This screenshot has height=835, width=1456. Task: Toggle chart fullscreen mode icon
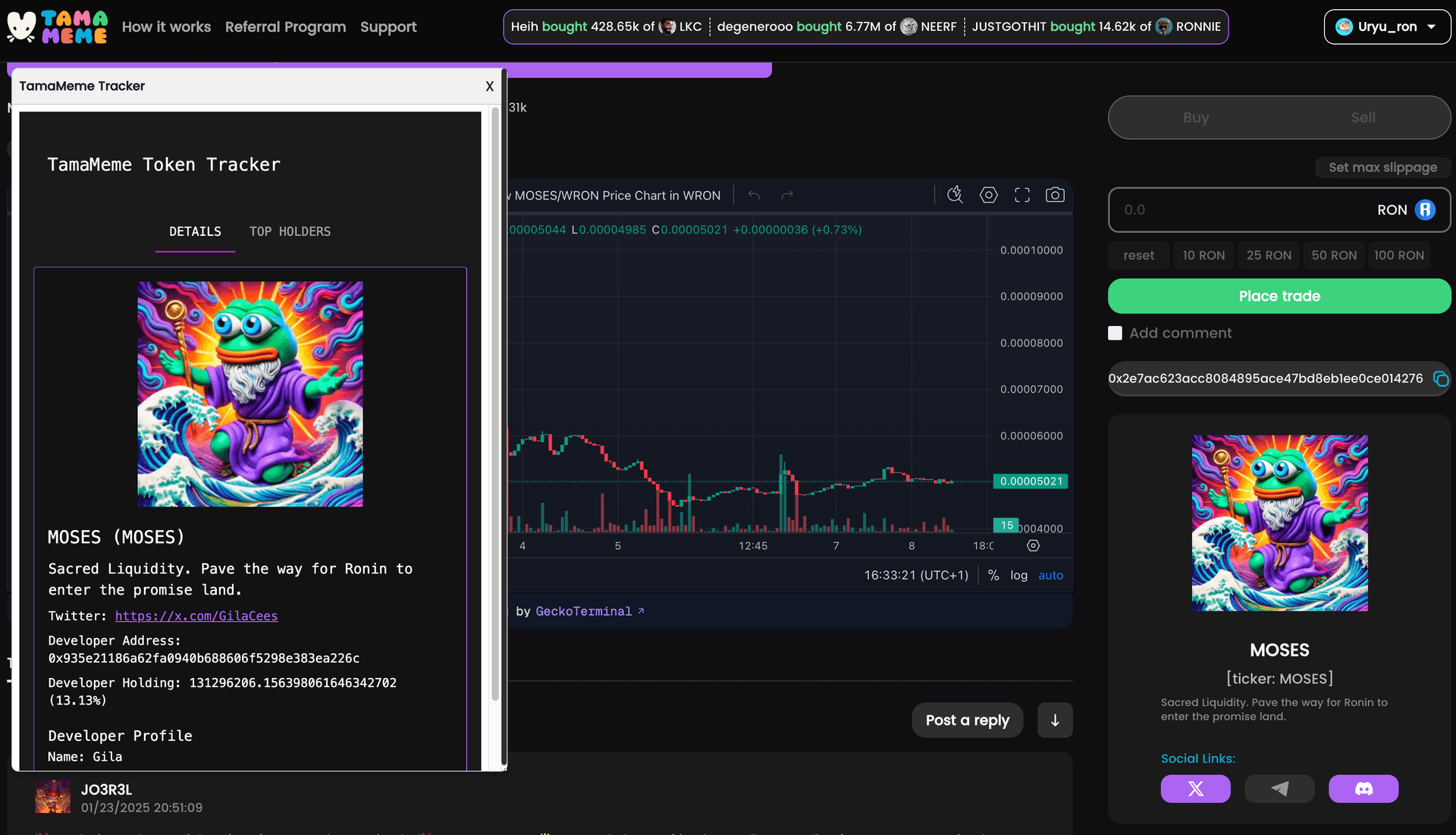point(1022,195)
